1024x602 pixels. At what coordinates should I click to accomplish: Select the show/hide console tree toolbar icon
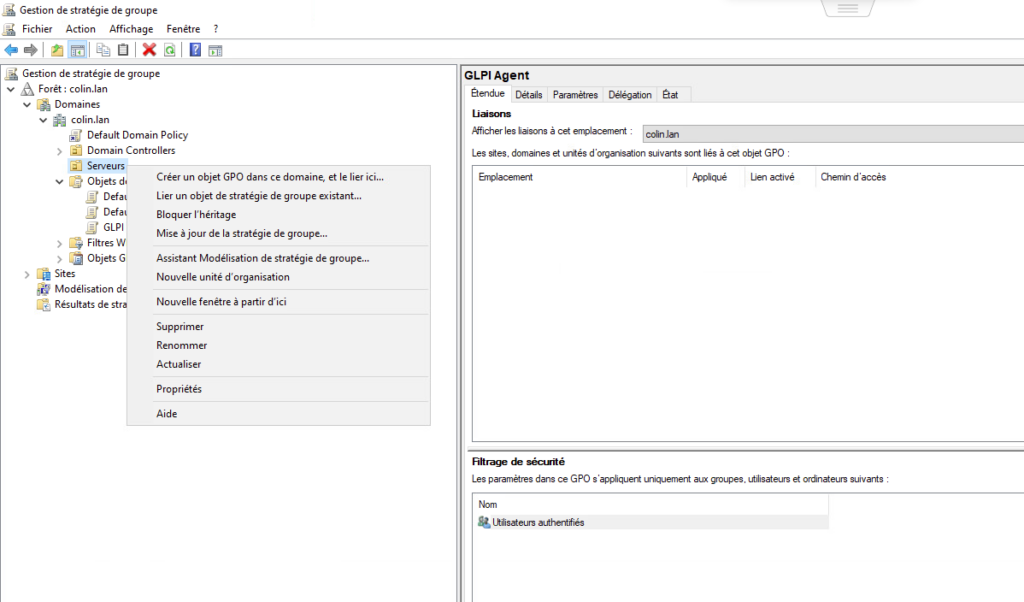(x=78, y=49)
